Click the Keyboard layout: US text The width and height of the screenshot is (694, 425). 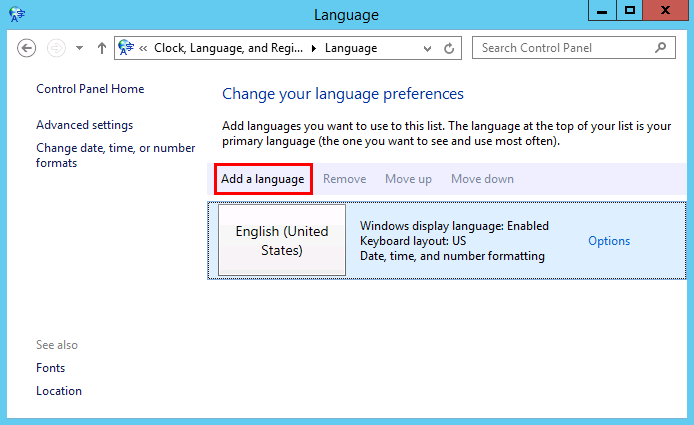(x=413, y=241)
